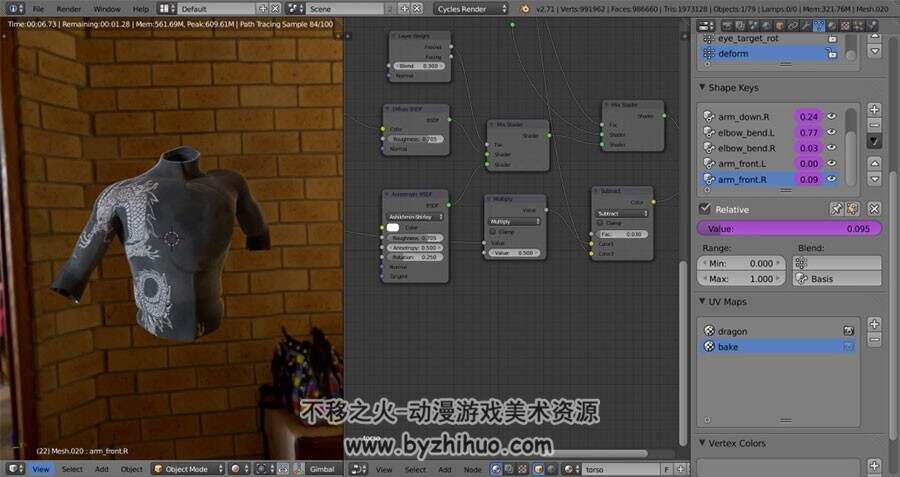Image resolution: width=900 pixels, height=477 pixels.
Task: Open the Properties editor type selector
Action: [705, 25]
